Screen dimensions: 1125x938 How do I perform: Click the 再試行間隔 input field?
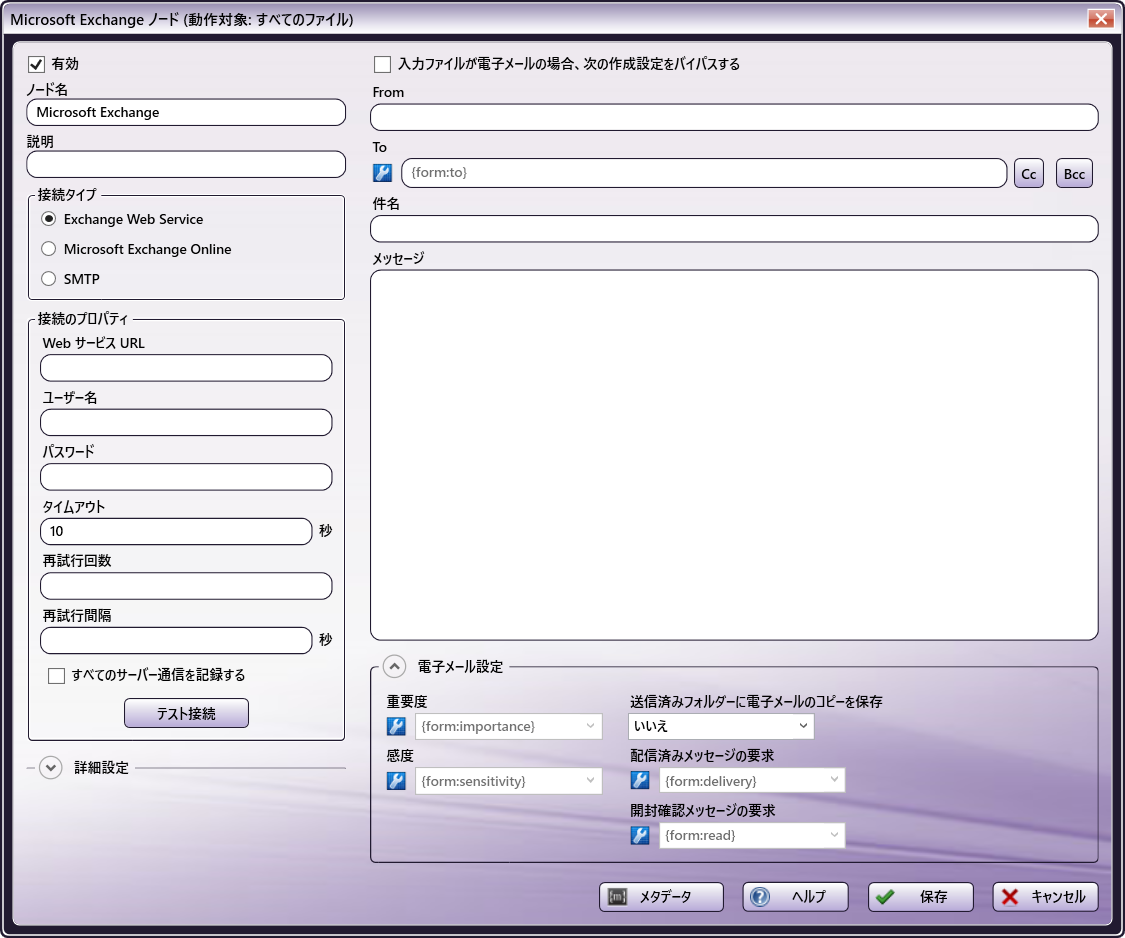[x=176, y=641]
